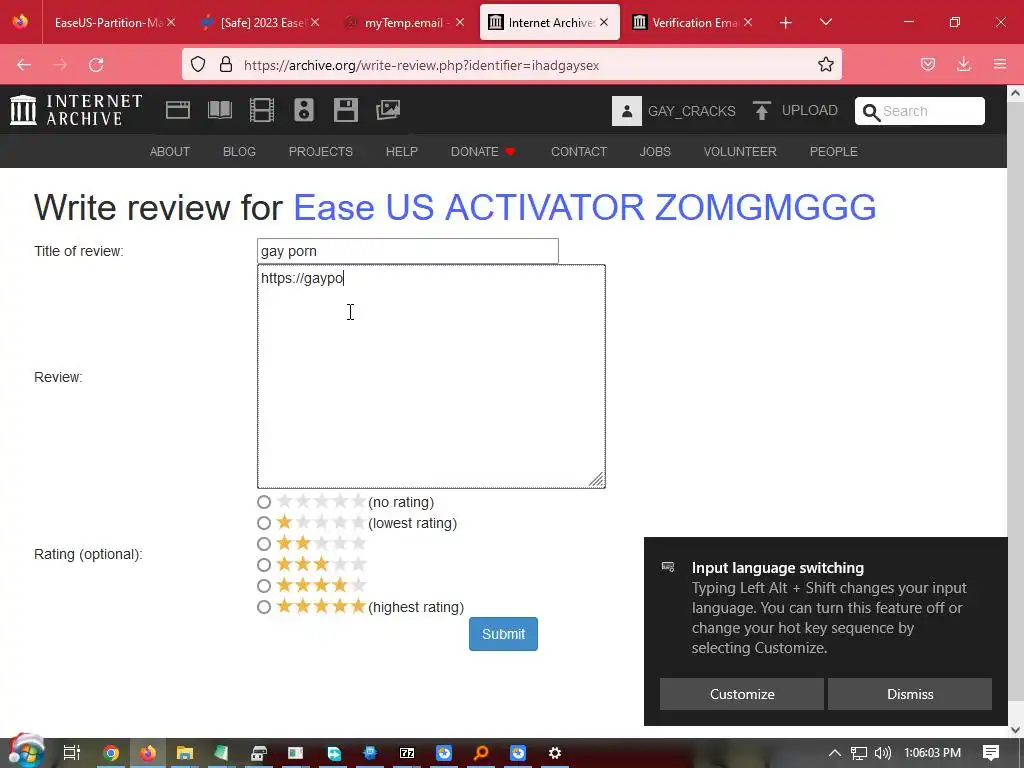1024x768 pixels.
Task: Open the Software floppy disk icon
Action: [x=345, y=110]
